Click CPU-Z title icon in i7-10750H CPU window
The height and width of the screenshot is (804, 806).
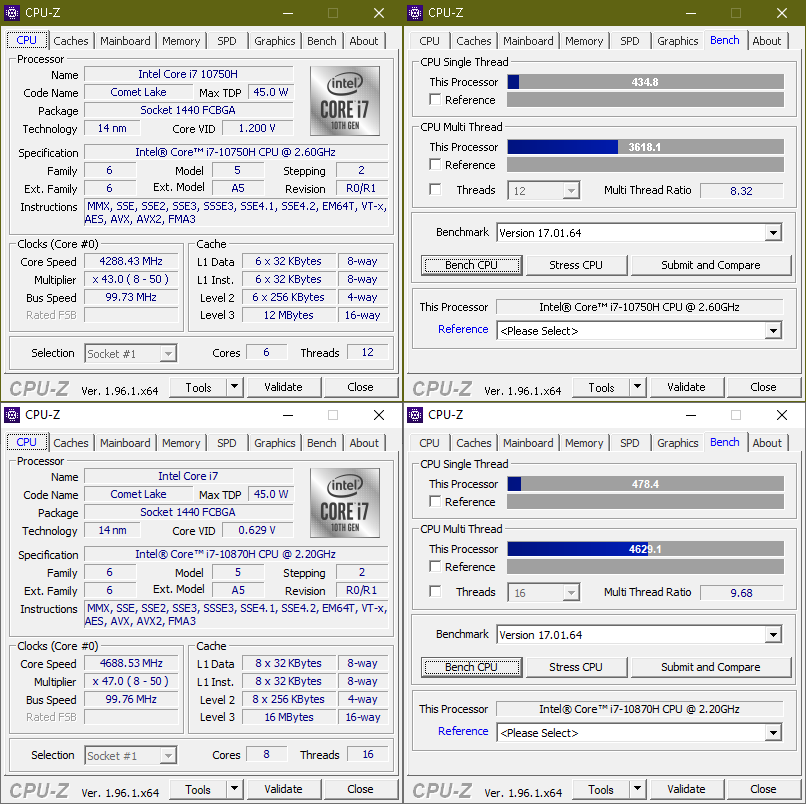(12, 13)
